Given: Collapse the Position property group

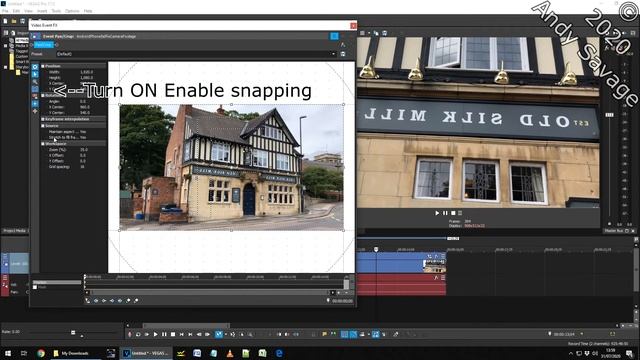Looking at the screenshot, I should 43,66.
